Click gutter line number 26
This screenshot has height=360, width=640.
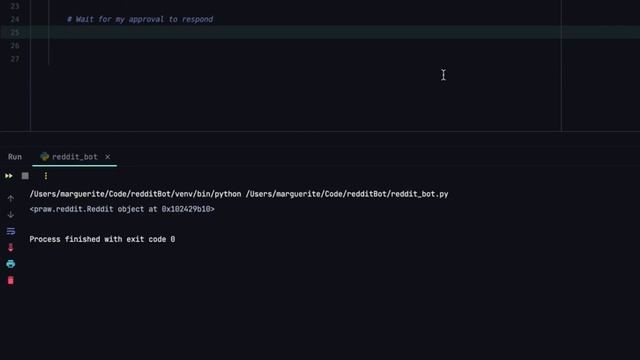15,46
